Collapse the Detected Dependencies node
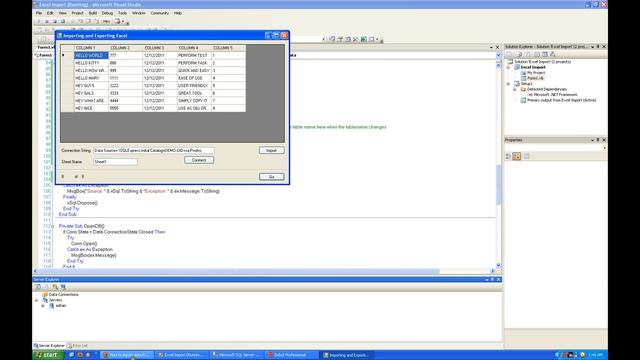This screenshot has width=640, height=360. pyautogui.click(x=515, y=89)
